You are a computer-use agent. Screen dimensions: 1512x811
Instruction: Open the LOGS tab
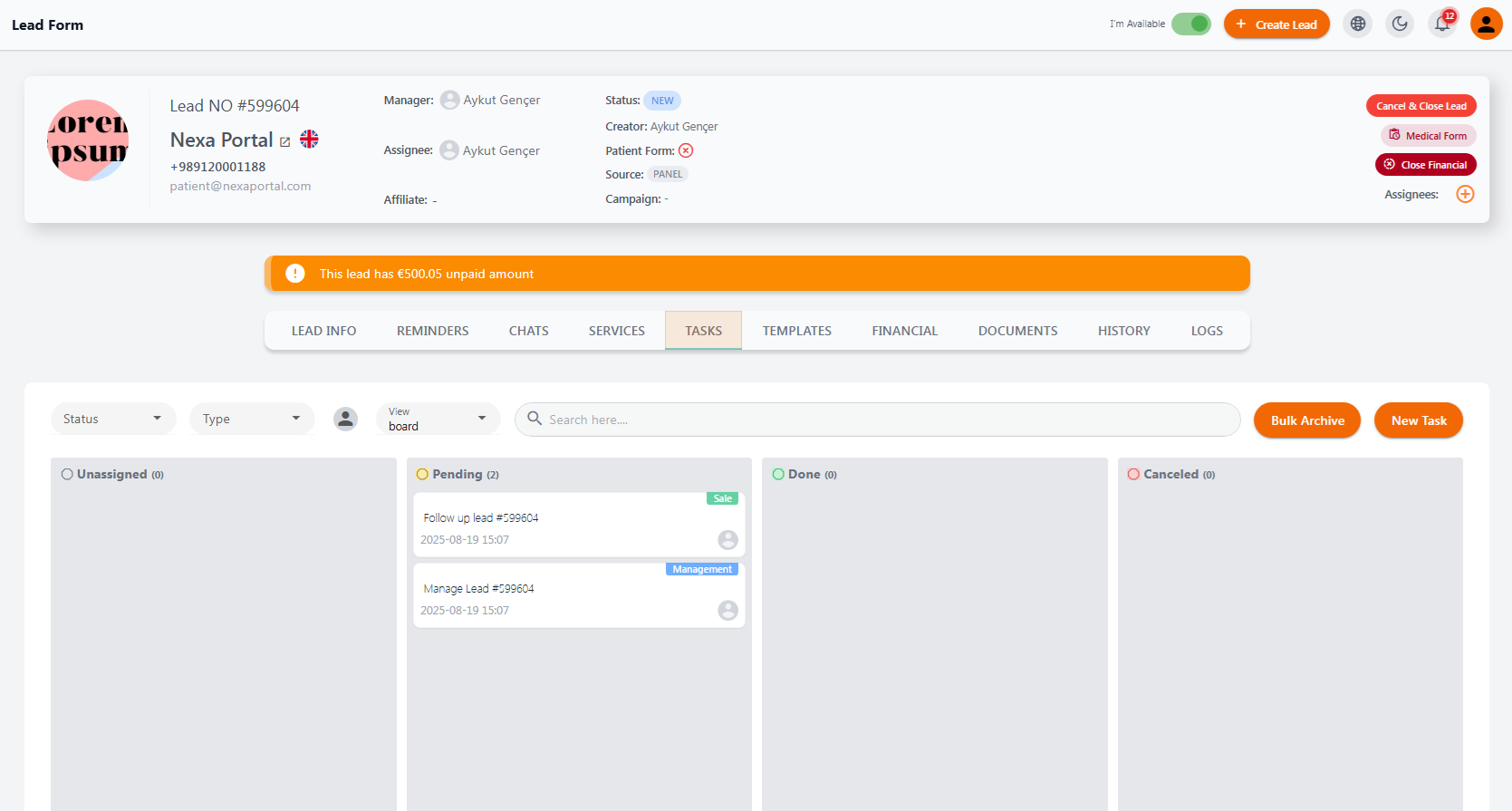point(1207,331)
